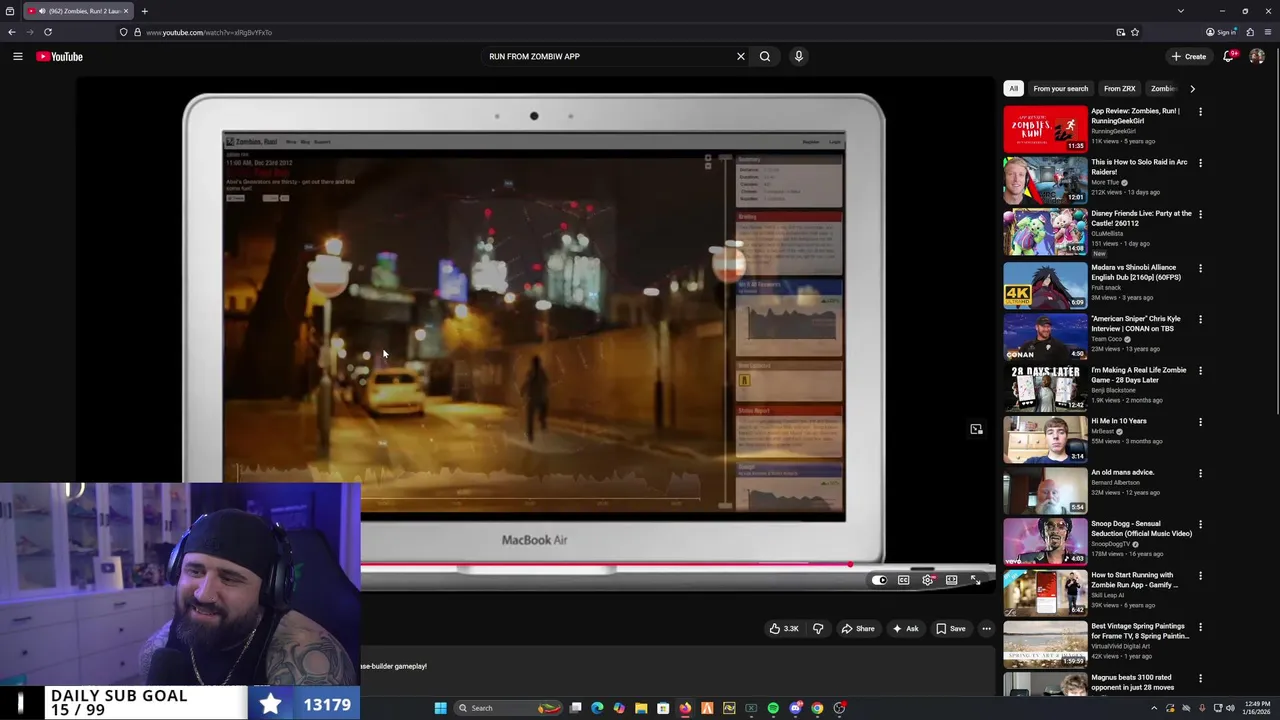Open options for American Sniper Chris Kyle video

click(x=1201, y=320)
